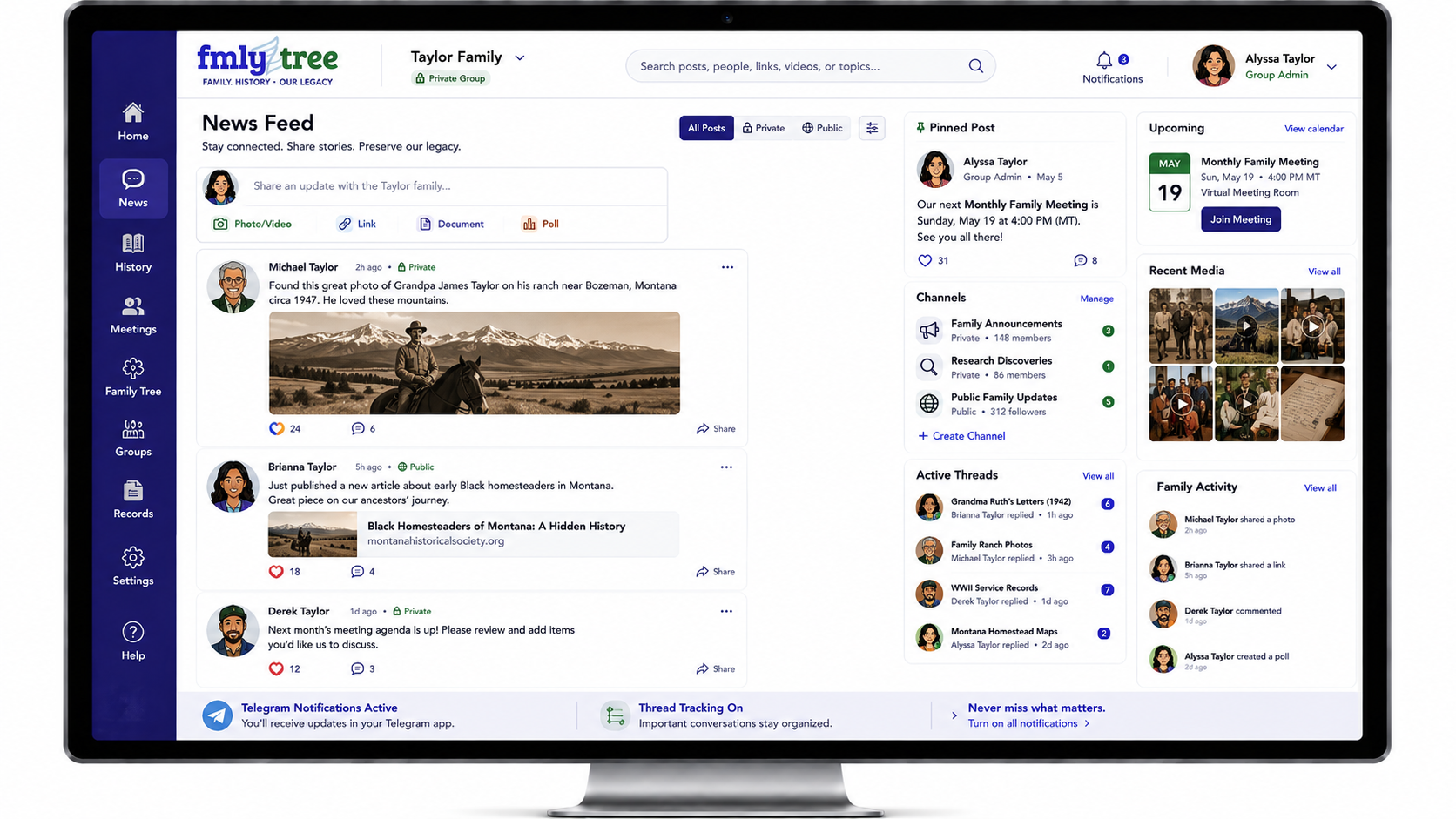Open Grandma Ruth's Letters thread
The image size is (1456, 819).
click(1014, 507)
